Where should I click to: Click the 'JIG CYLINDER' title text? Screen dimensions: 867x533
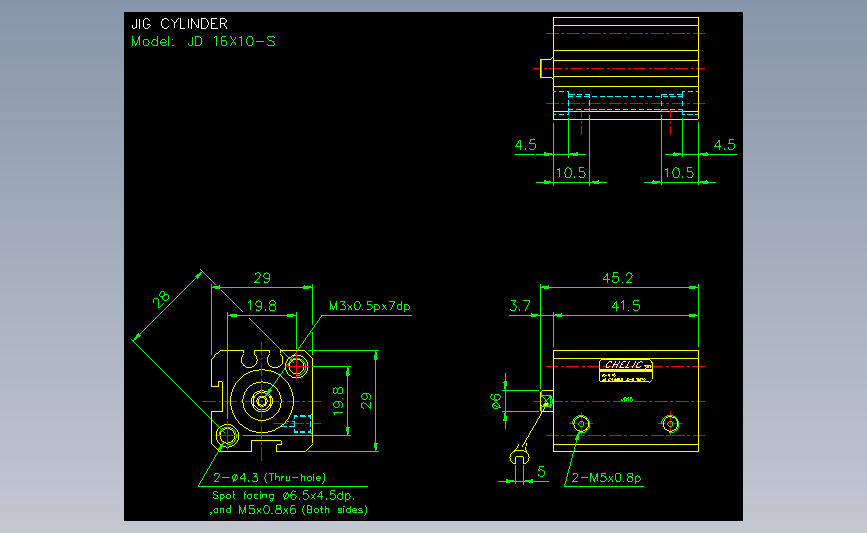[179, 24]
